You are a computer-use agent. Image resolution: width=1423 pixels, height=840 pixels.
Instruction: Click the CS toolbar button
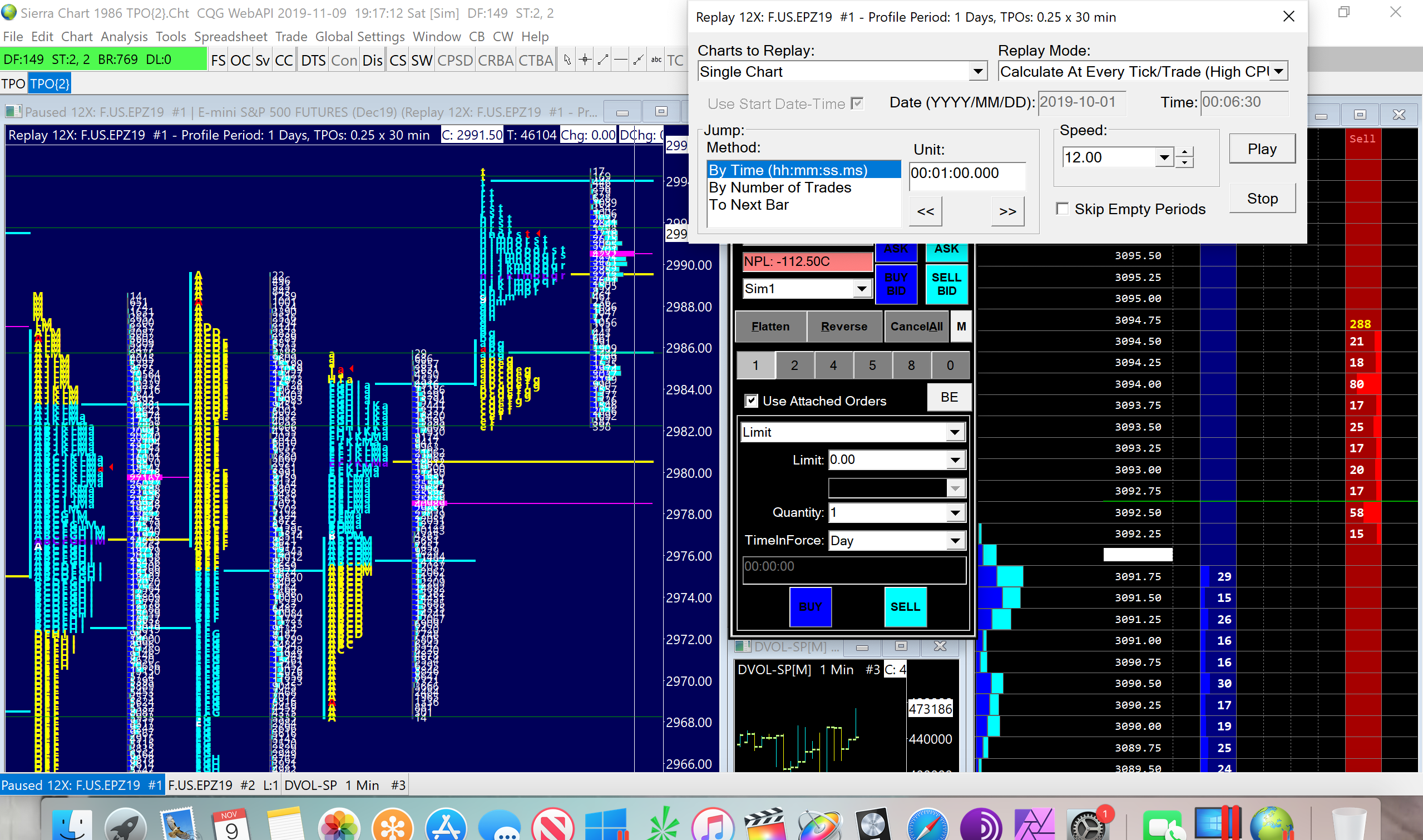click(x=398, y=60)
